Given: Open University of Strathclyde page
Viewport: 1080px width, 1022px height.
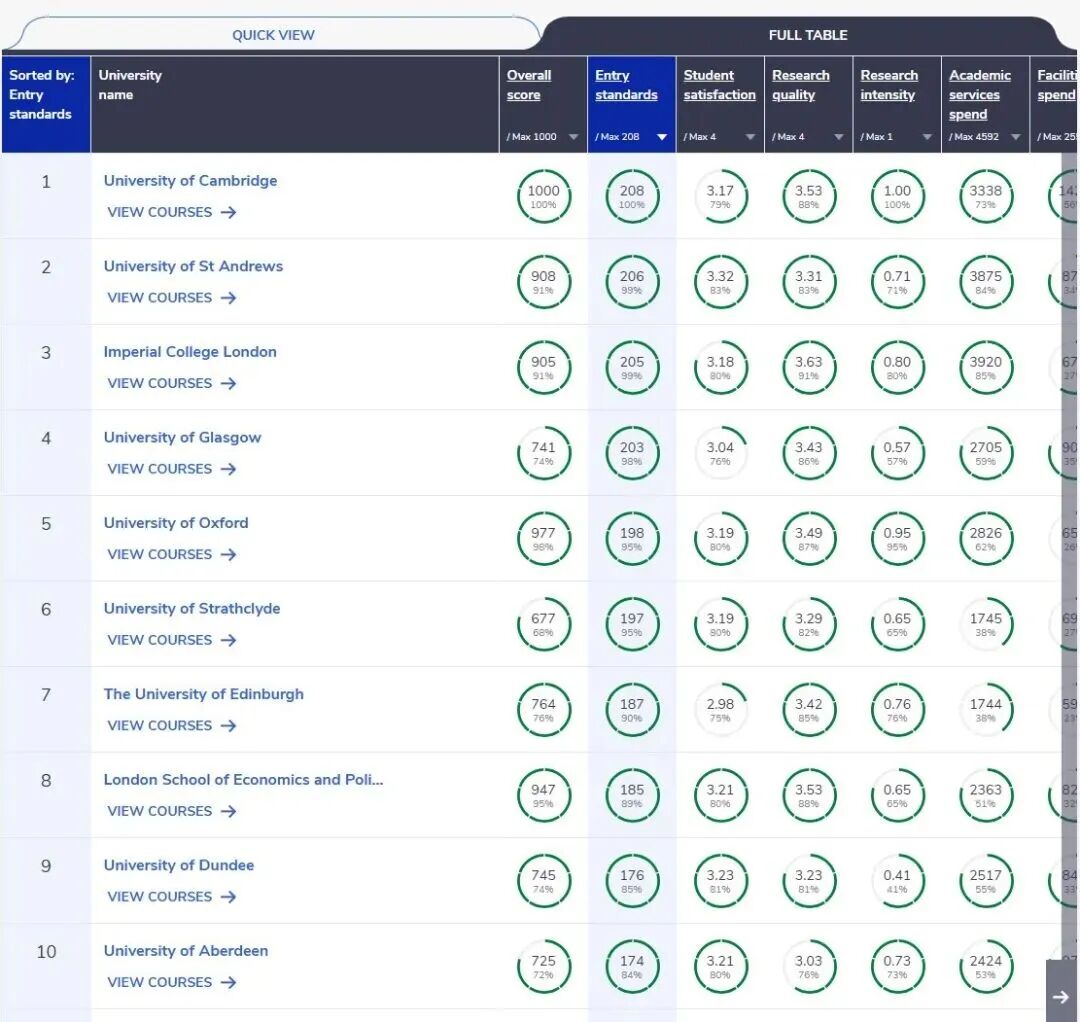Looking at the screenshot, I should 191,608.
